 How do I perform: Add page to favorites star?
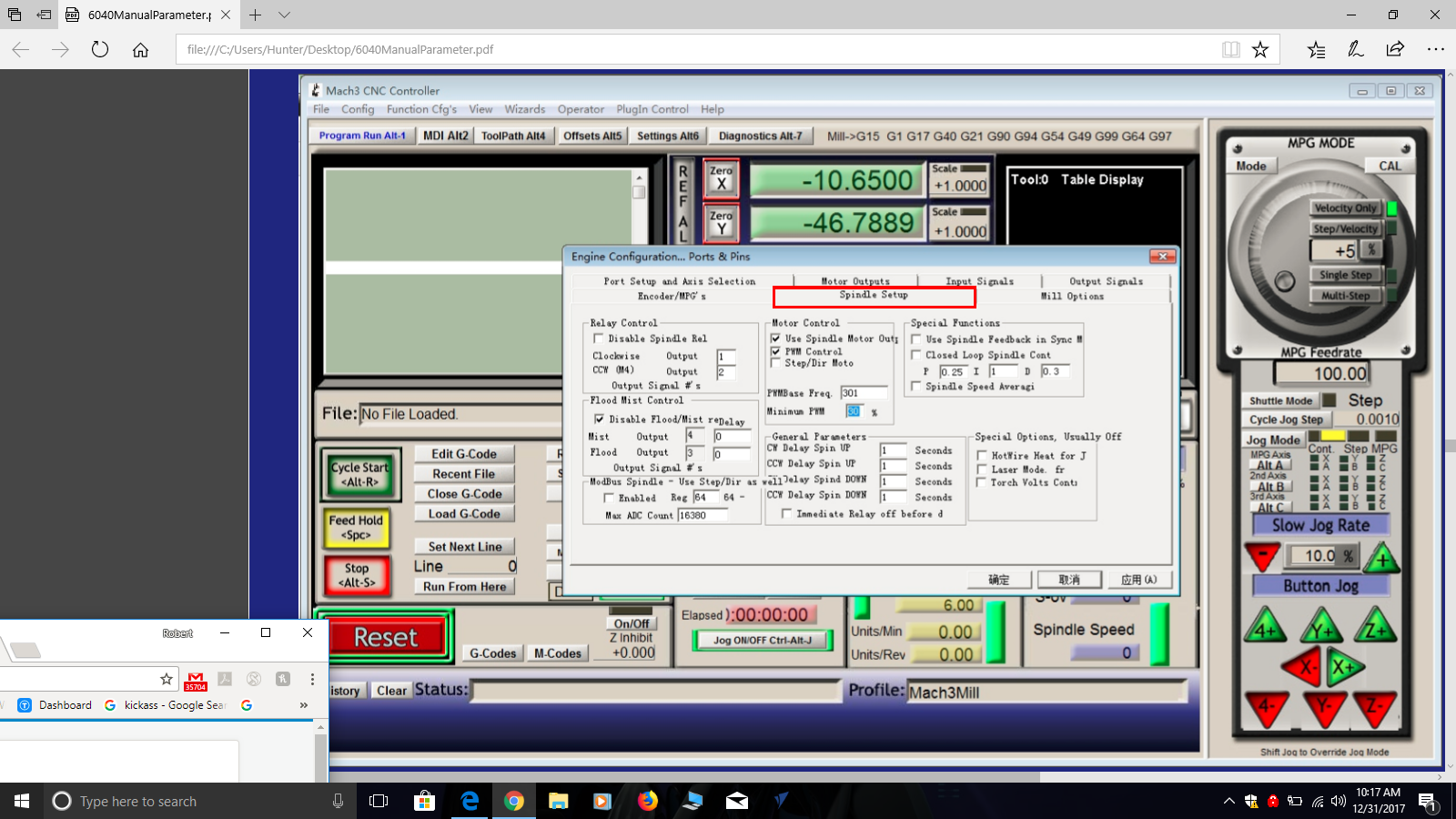tap(1259, 49)
